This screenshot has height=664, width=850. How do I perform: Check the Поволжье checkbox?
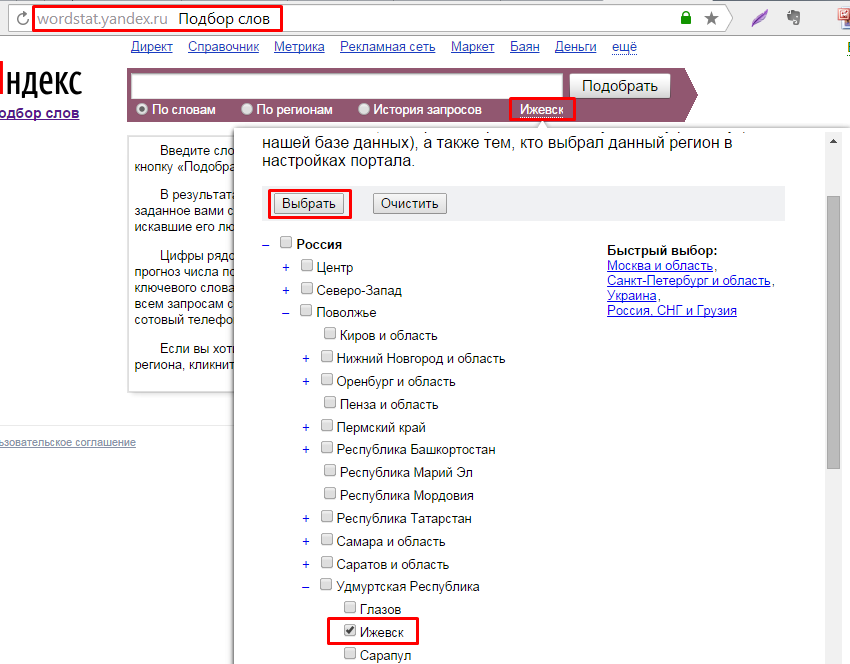tap(306, 311)
